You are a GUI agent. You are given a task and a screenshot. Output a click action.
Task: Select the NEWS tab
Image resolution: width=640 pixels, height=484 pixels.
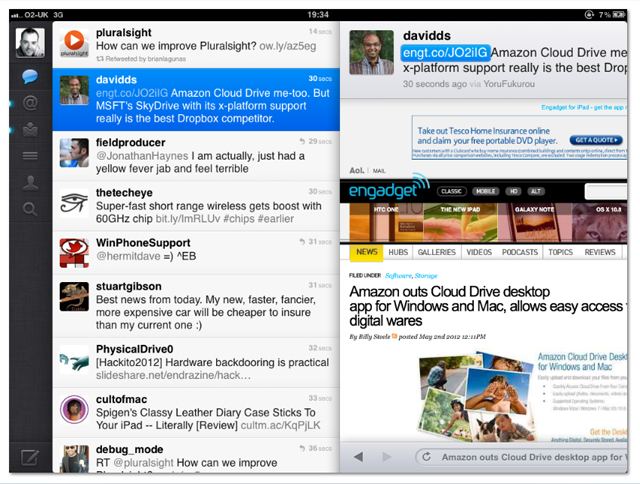click(367, 252)
